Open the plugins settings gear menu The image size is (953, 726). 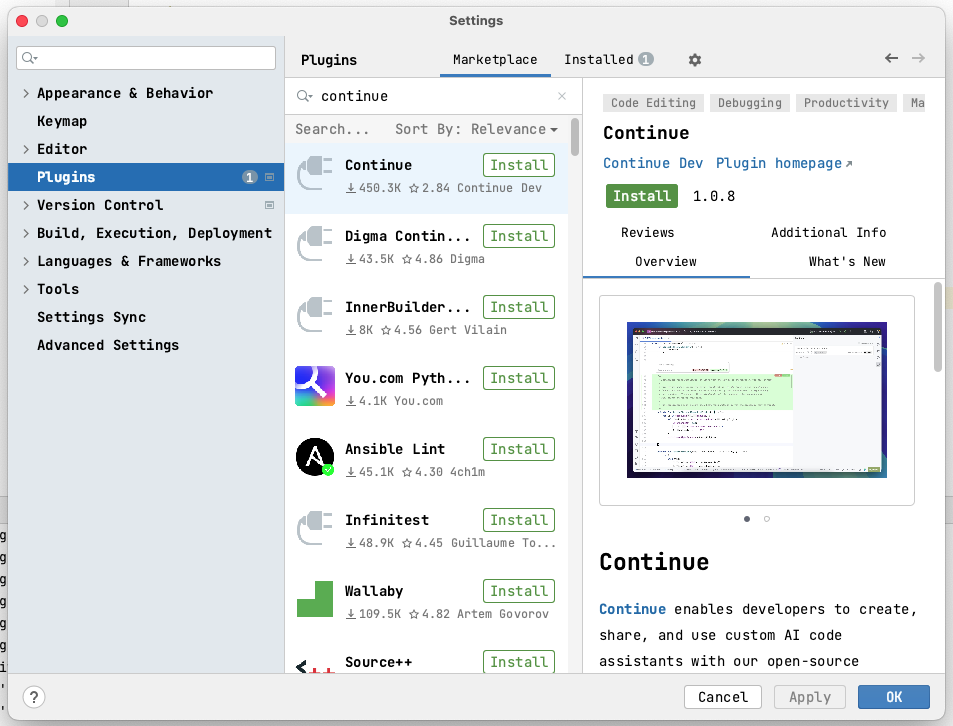pos(694,60)
